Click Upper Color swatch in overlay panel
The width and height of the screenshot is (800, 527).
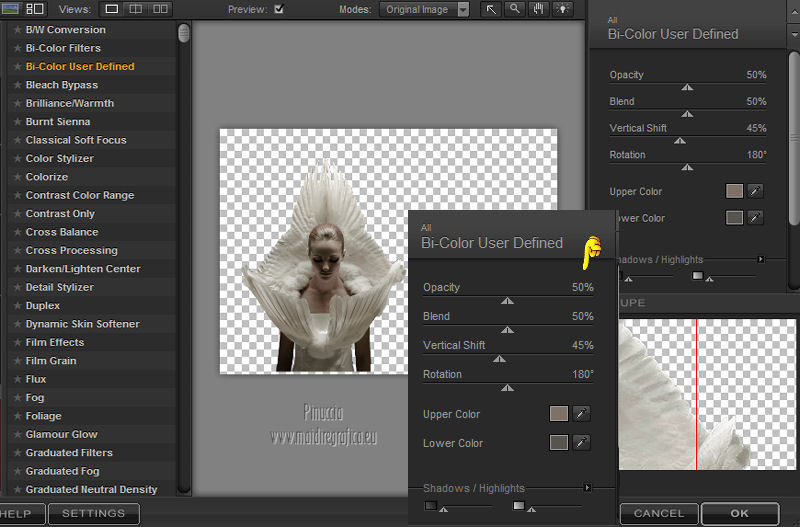tap(559, 414)
